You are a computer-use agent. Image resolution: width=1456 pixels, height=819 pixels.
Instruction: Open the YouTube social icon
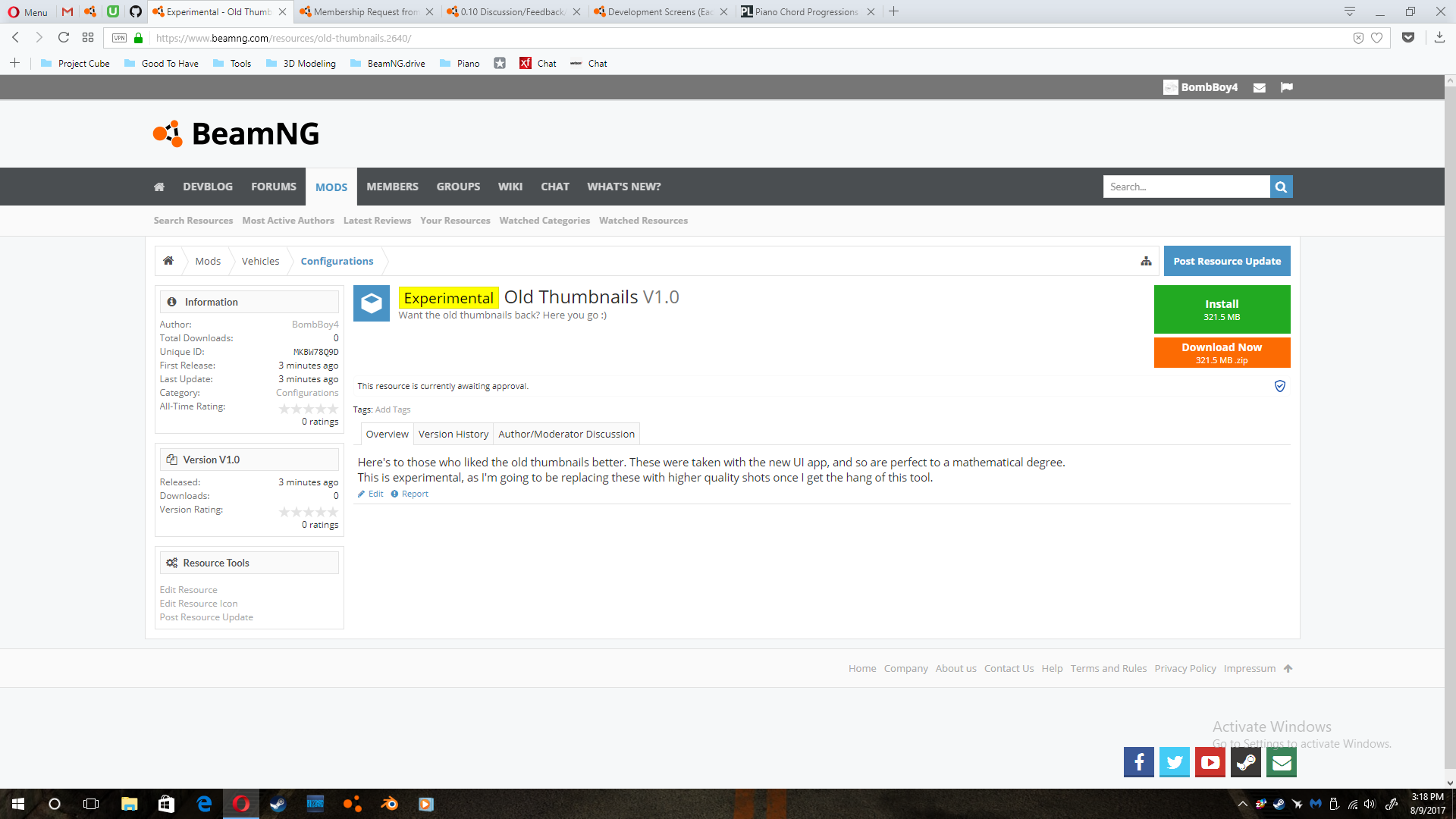pyautogui.click(x=1210, y=762)
